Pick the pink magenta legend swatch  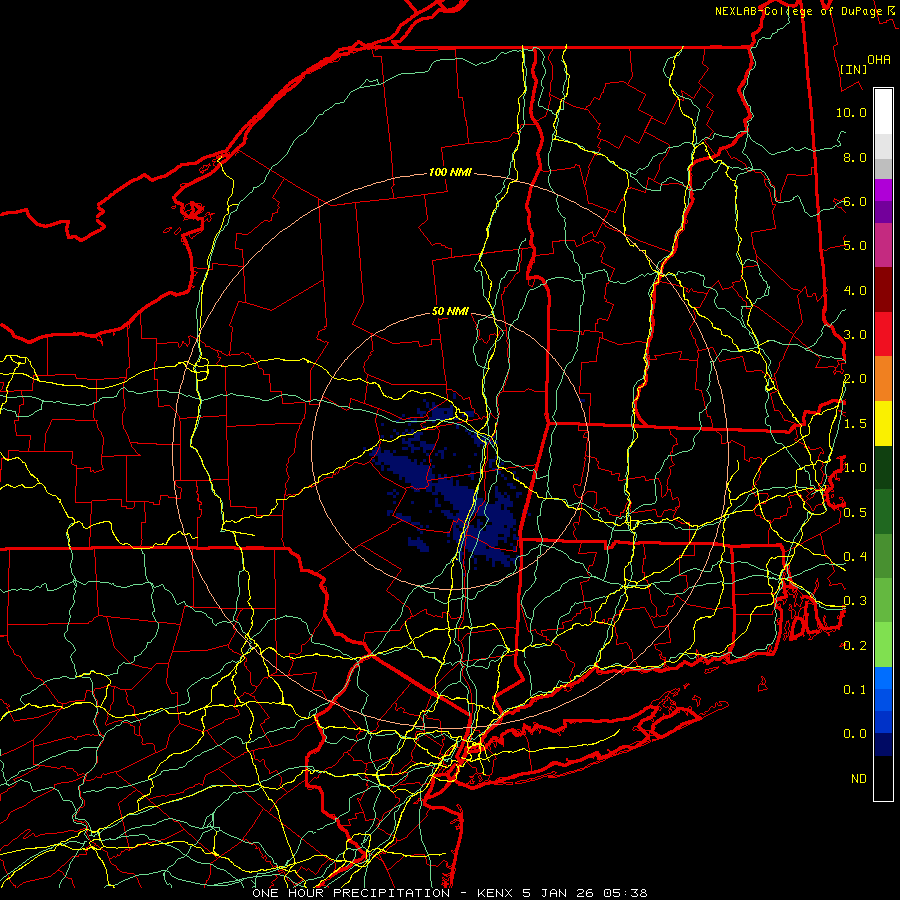[883, 245]
